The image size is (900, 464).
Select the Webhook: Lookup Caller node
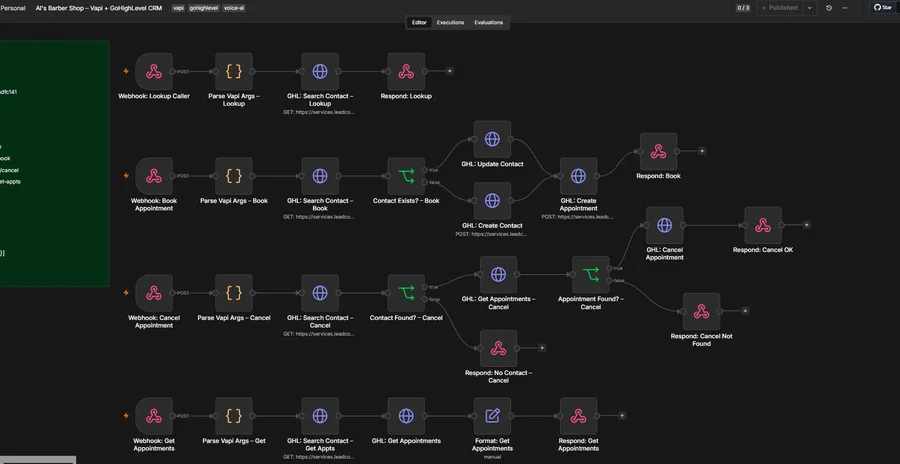(154, 71)
